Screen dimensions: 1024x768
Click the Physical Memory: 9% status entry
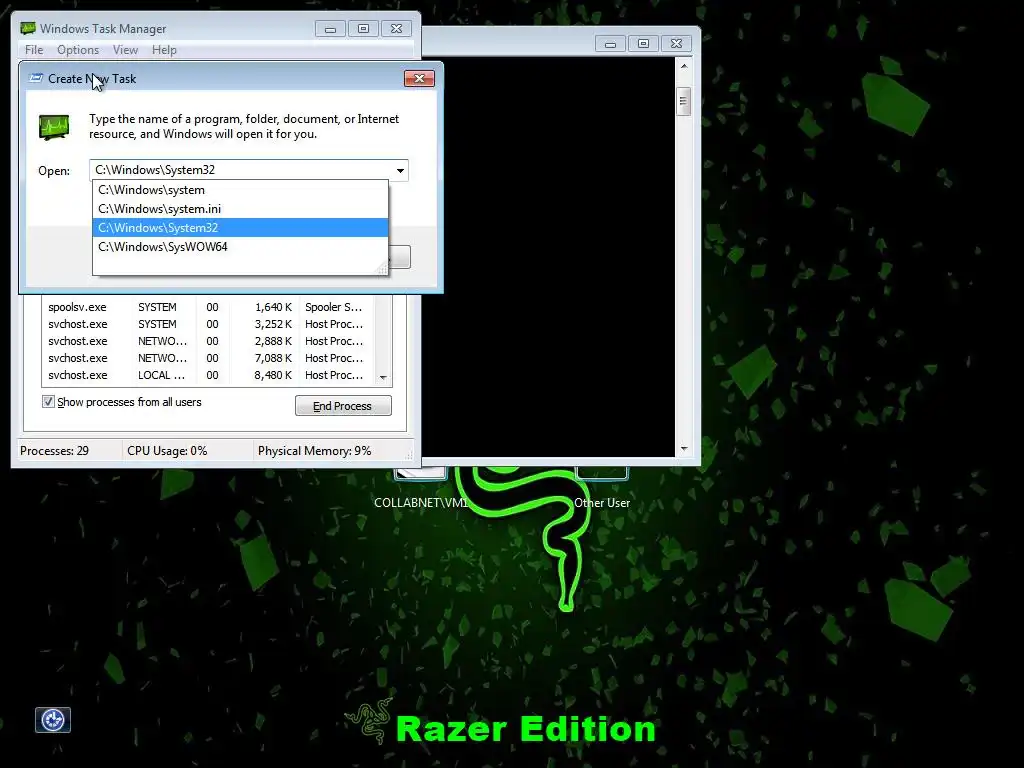pos(314,451)
